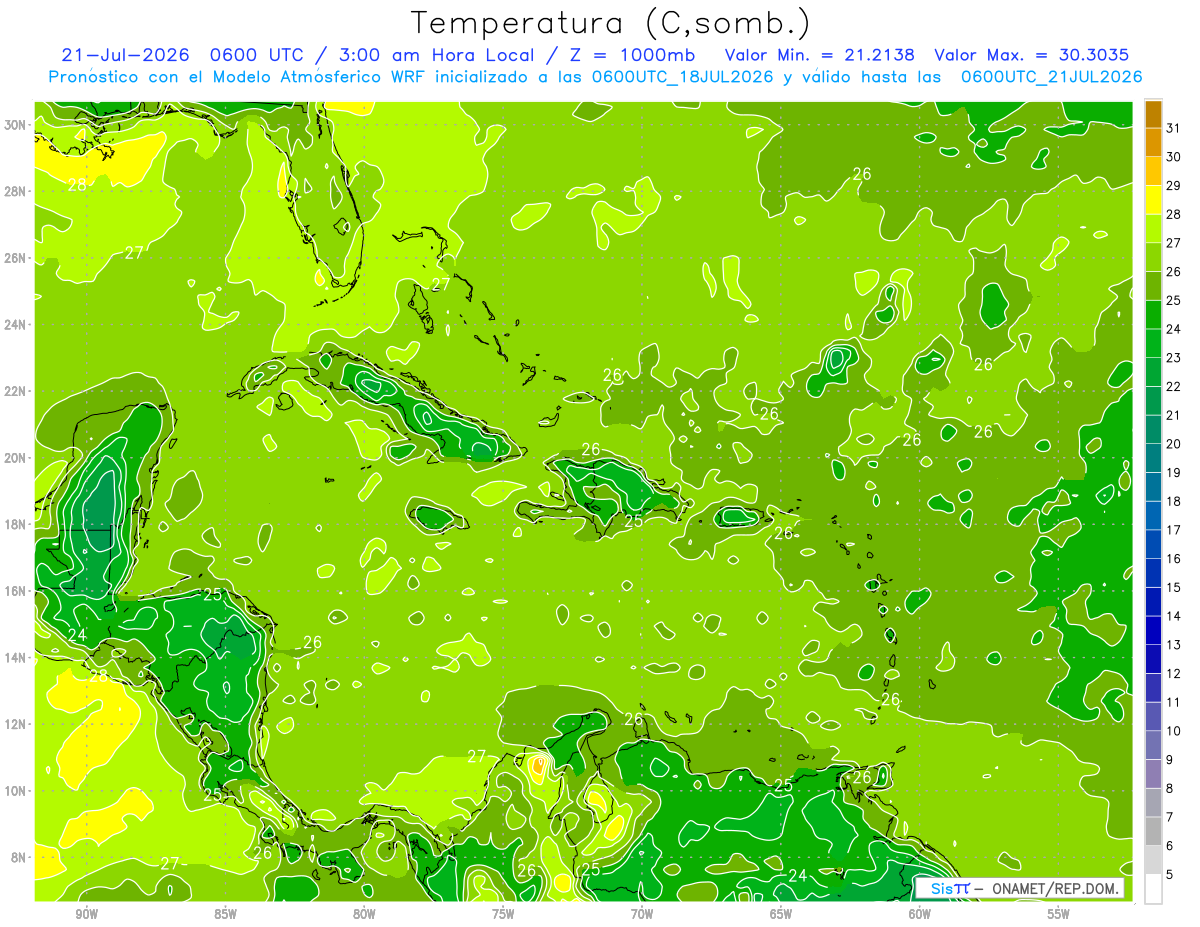Screen dimensions: 1200x927
Task: Click the 90W longitude axis label
Action: [x=86, y=914]
